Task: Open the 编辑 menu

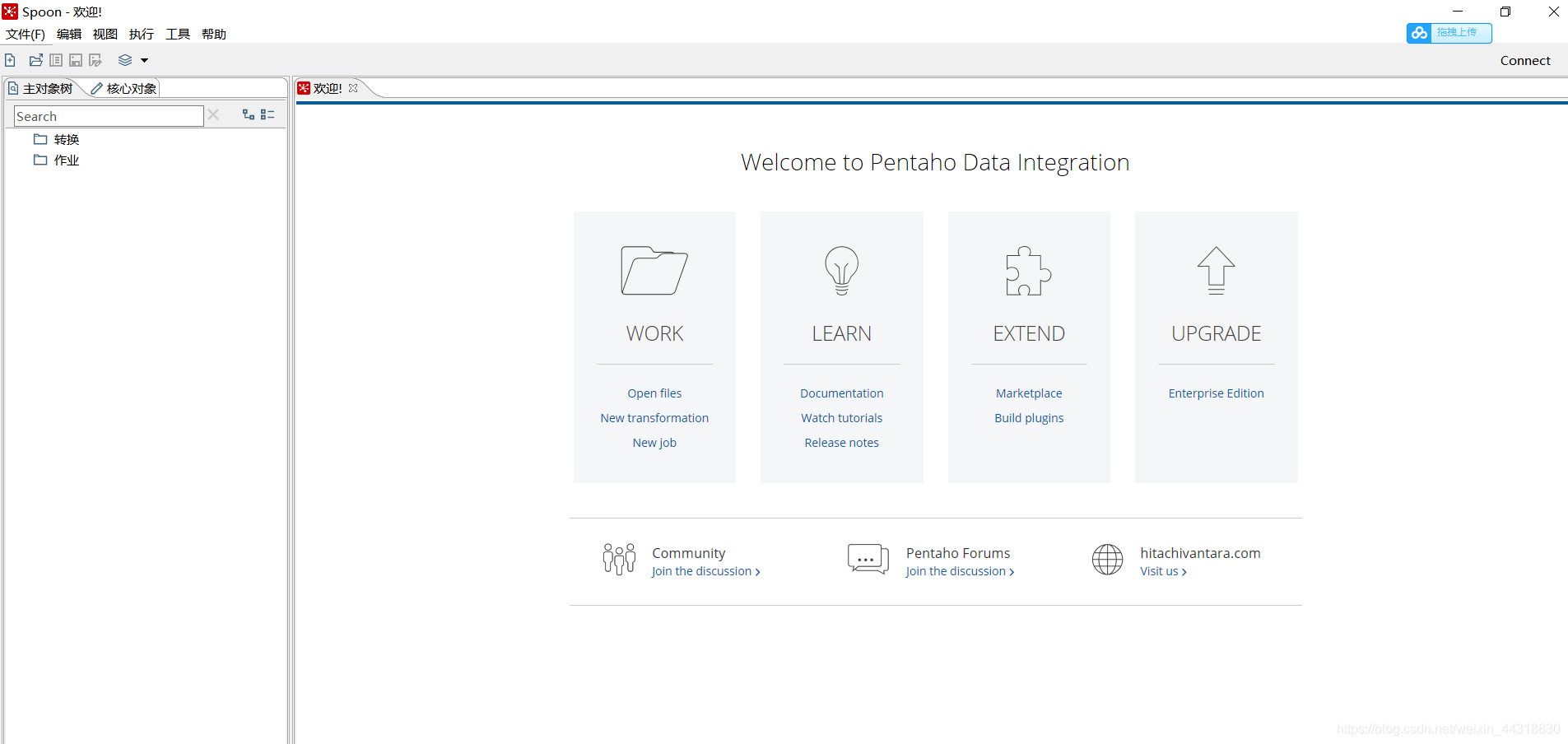Action: pyautogui.click(x=69, y=34)
